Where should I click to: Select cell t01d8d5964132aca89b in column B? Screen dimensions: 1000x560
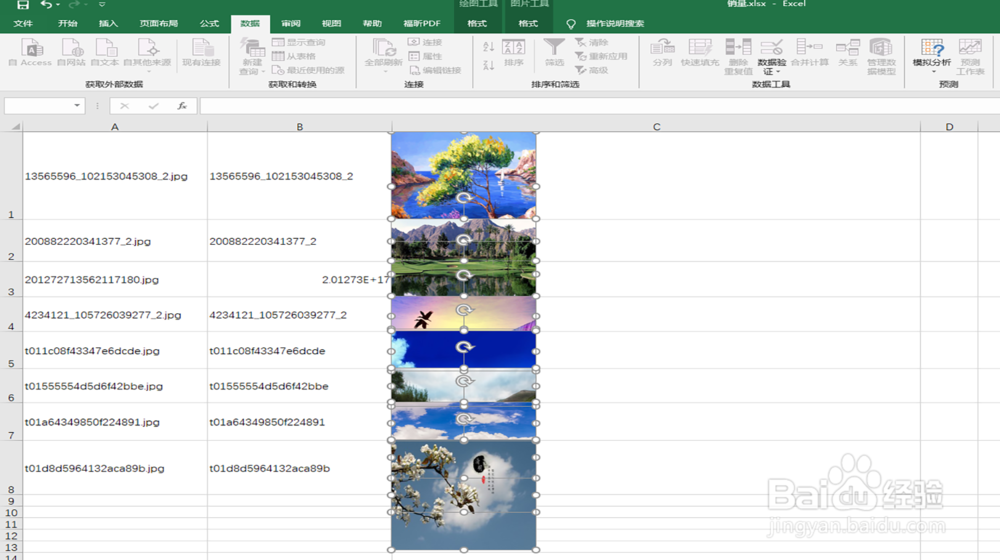click(299, 468)
